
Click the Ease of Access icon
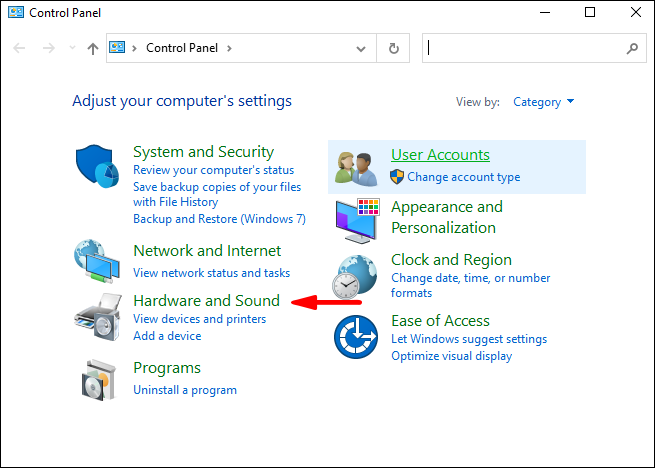[355, 338]
